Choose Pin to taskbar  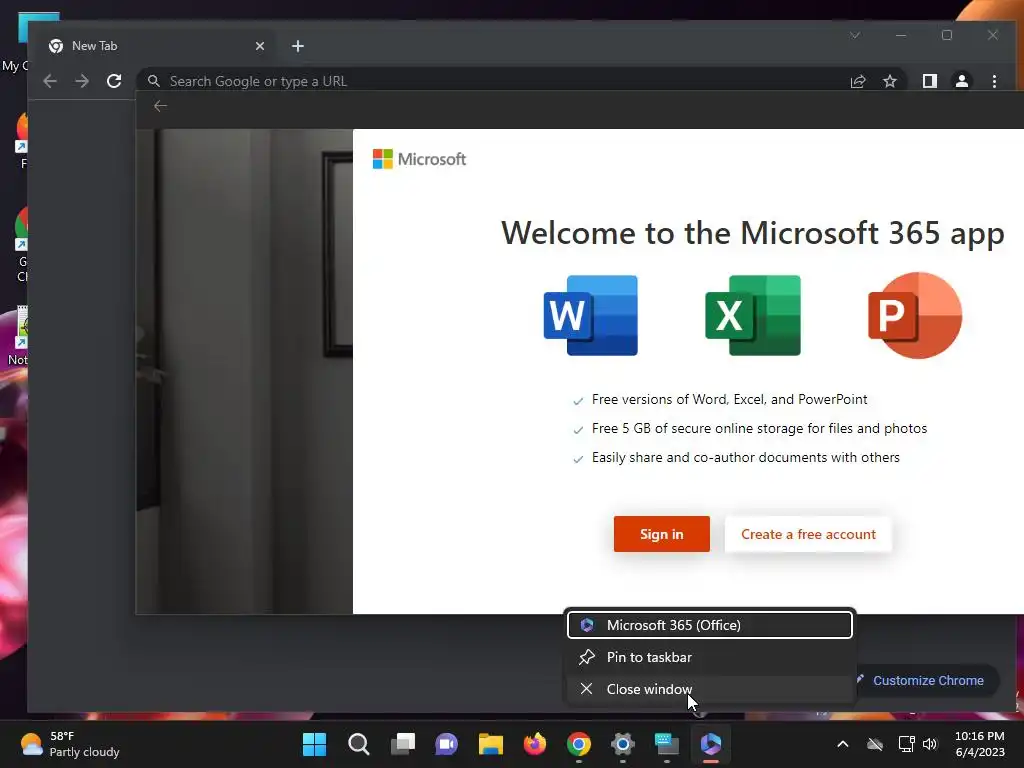[710, 657]
